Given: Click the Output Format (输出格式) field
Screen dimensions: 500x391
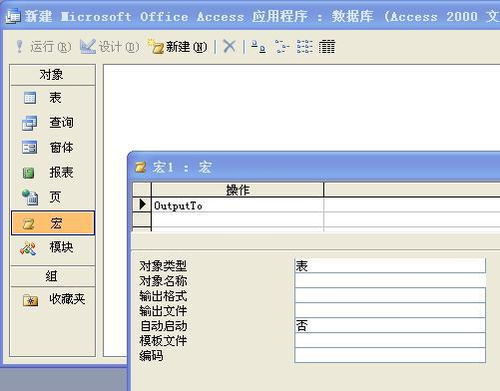Looking at the screenshot, I should point(390,296).
